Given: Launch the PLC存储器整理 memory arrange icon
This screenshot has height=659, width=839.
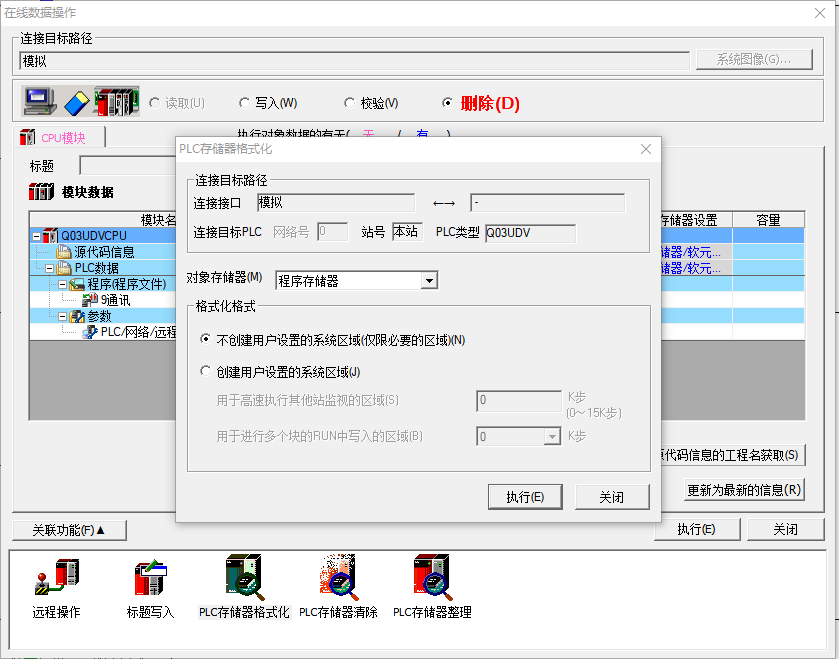Looking at the screenshot, I should (x=432, y=578).
